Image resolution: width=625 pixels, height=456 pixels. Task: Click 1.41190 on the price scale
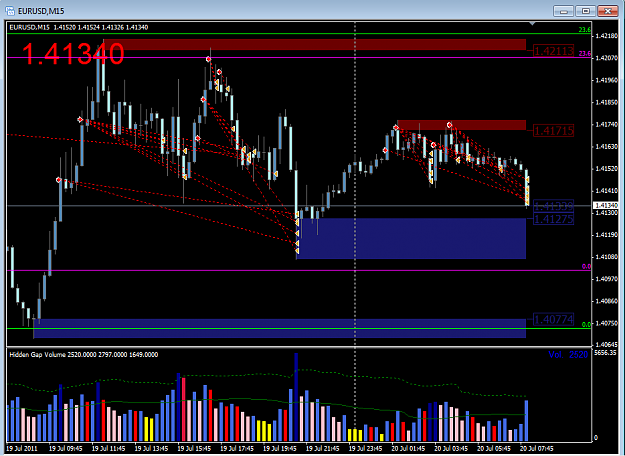coord(606,235)
